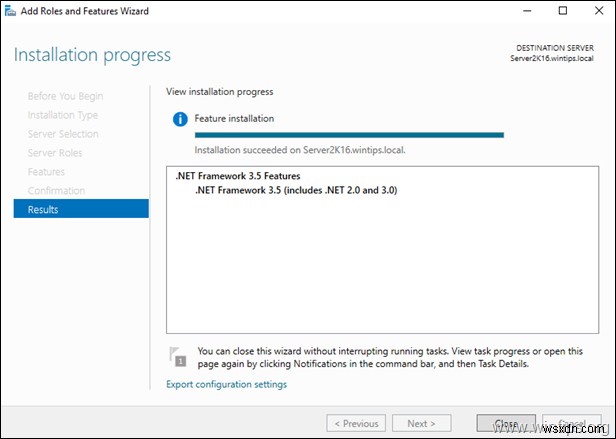Screen dimensions: 616x439
Task: Select .NET Framework 3.5 (includes .NET 2.0 and 3.0)
Action: tap(296, 190)
